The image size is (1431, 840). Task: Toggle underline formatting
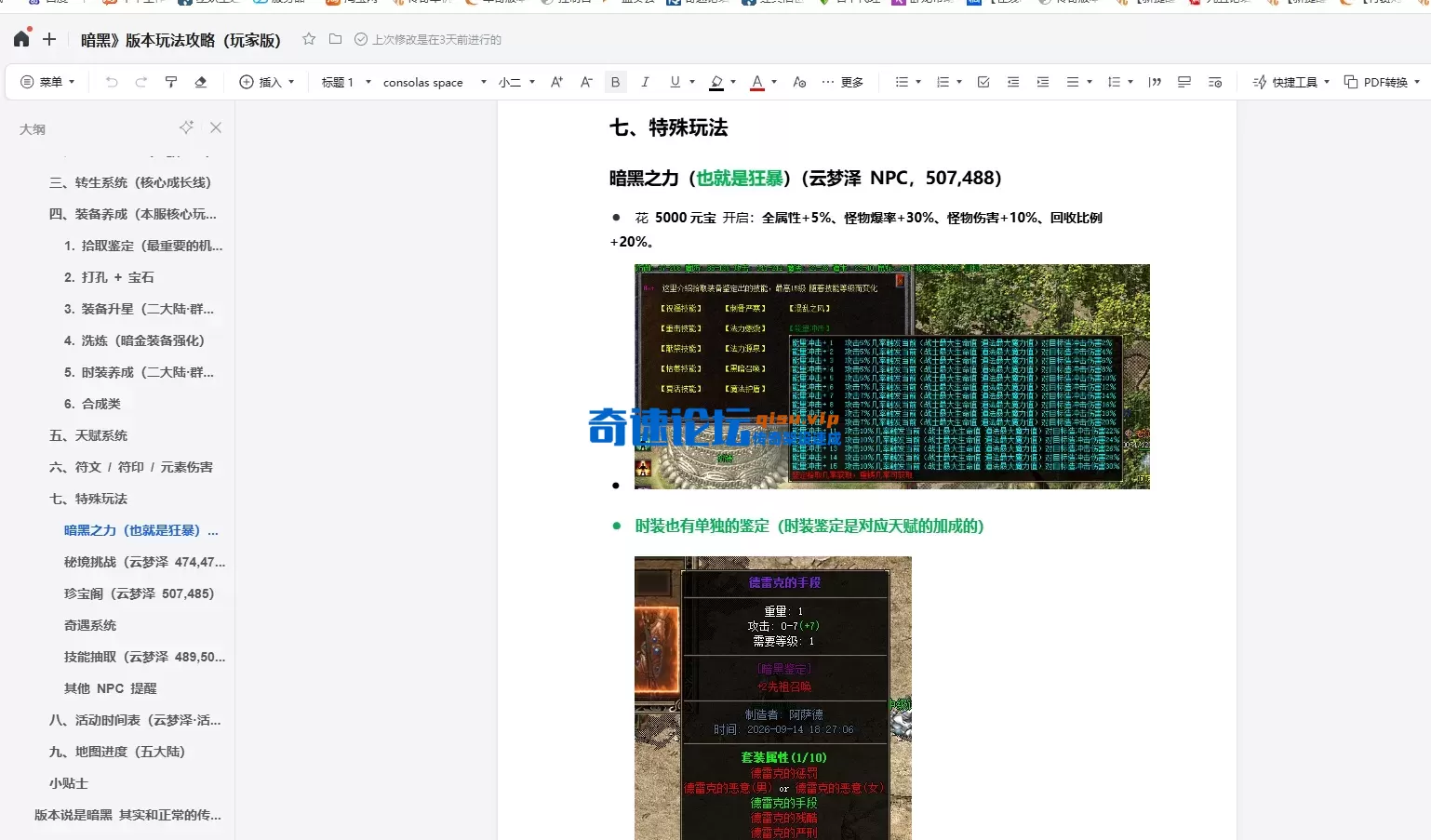(675, 82)
